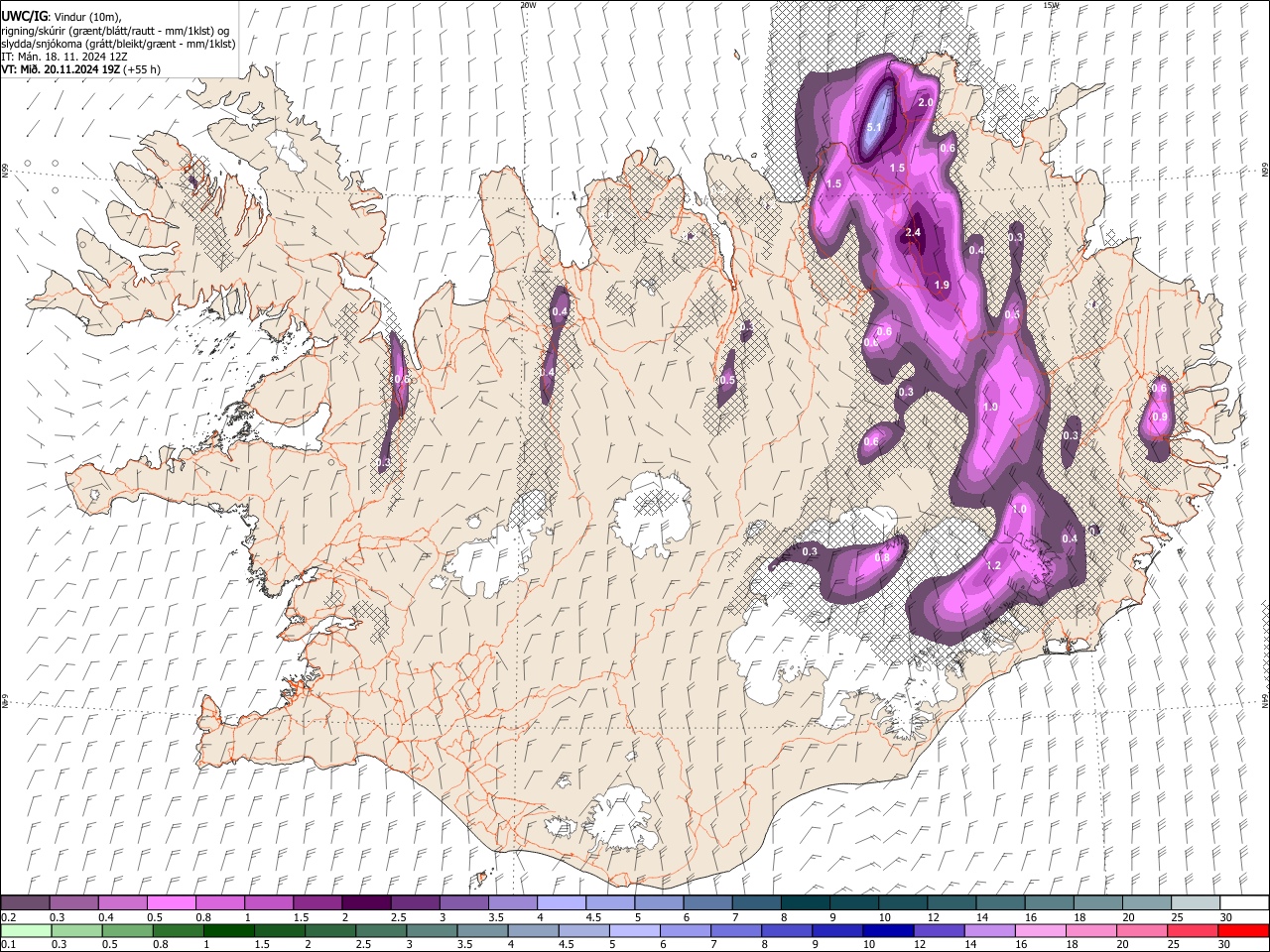Click the slydda/snjókoma legend description line
The height and width of the screenshot is (952, 1270).
pyautogui.click(x=118, y=44)
